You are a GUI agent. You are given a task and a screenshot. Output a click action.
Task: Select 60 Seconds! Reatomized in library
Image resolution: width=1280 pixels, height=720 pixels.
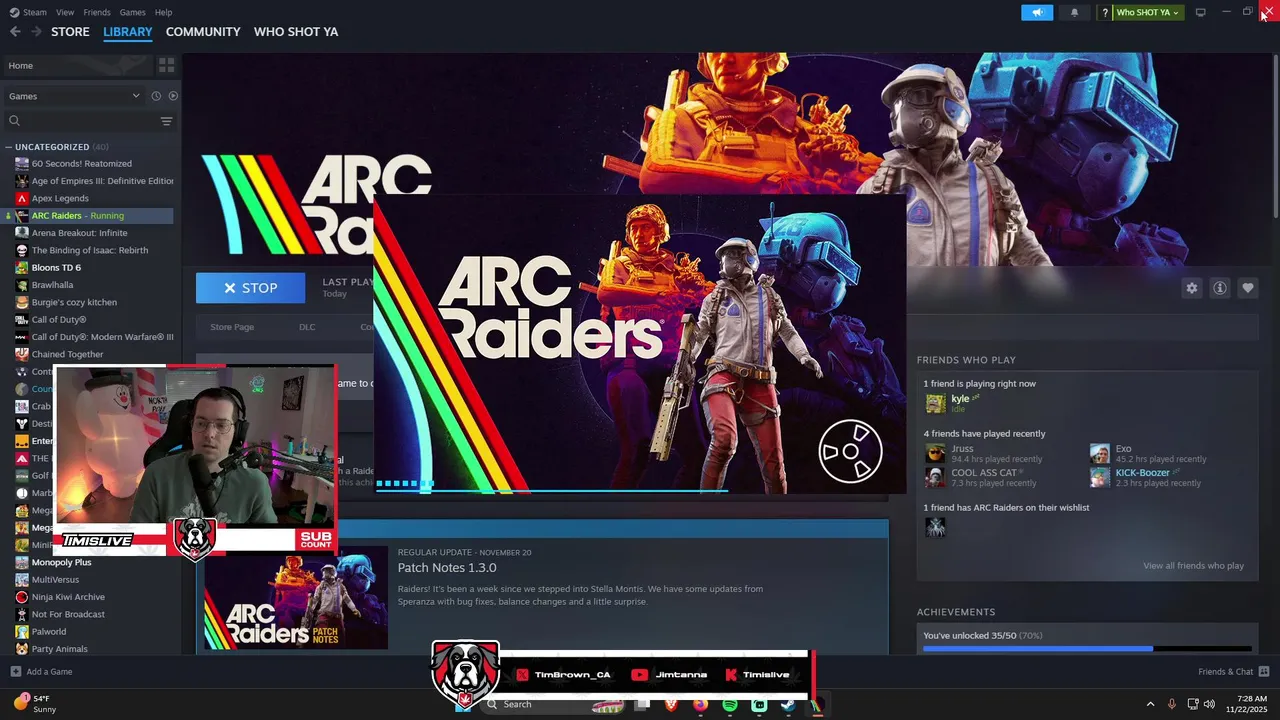(x=82, y=164)
